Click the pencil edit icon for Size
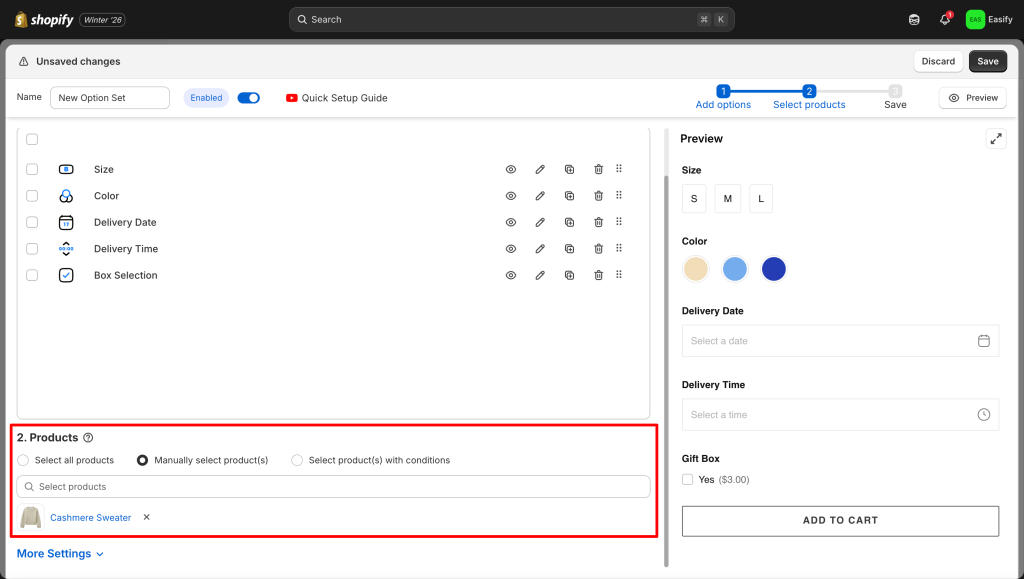1024x579 pixels. (540, 169)
